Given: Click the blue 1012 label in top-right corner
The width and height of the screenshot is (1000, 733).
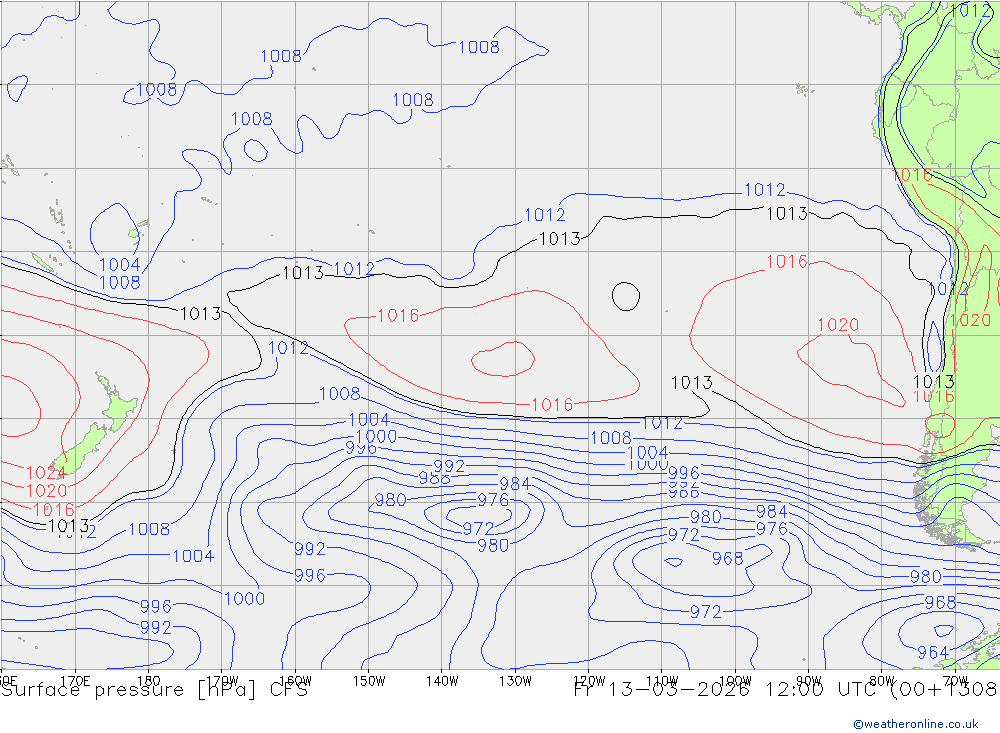Looking at the screenshot, I should pos(969,11).
